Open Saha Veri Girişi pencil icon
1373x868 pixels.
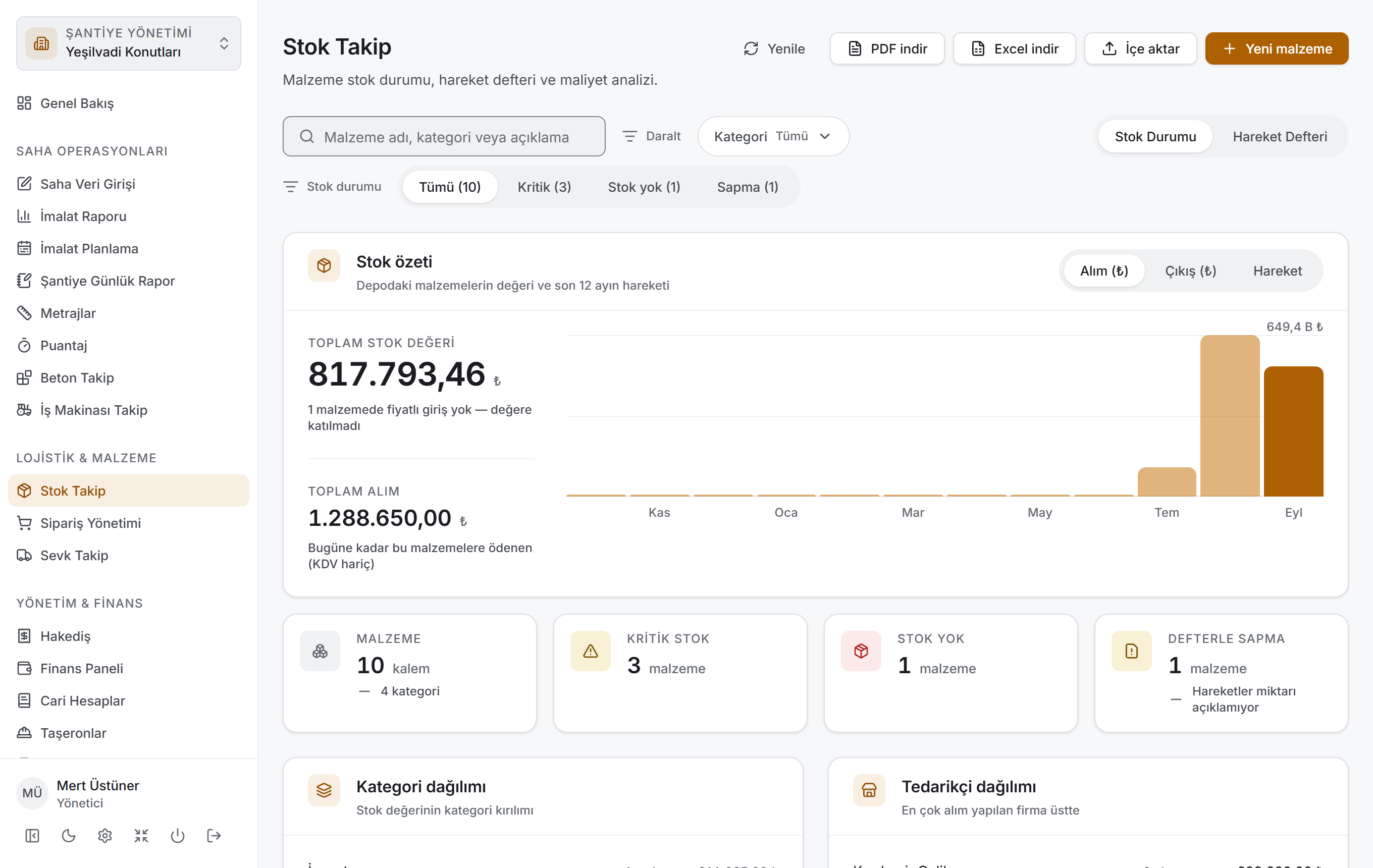pyautogui.click(x=24, y=184)
